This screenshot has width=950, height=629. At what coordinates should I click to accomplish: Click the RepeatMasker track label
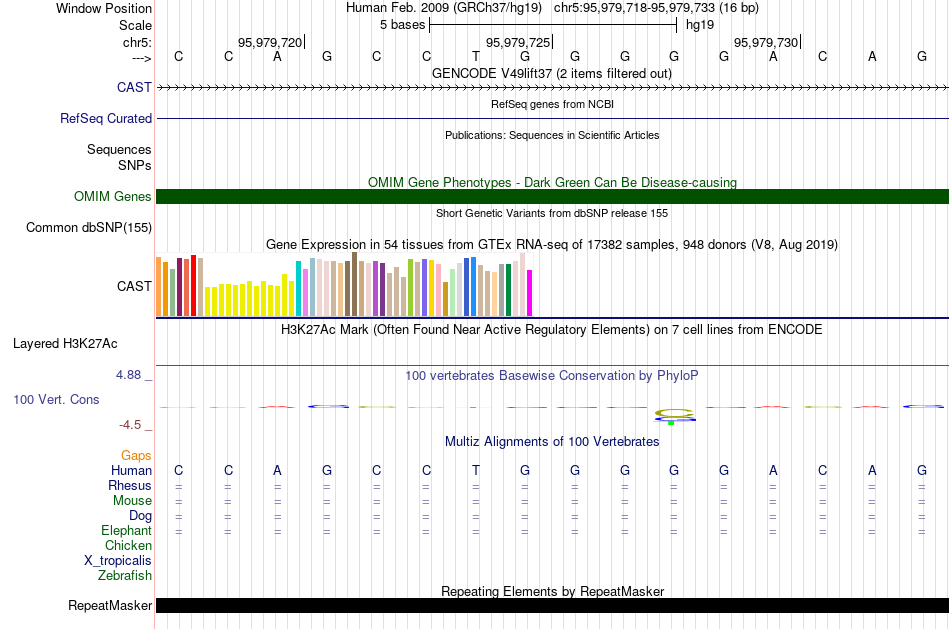pyautogui.click(x=110, y=605)
